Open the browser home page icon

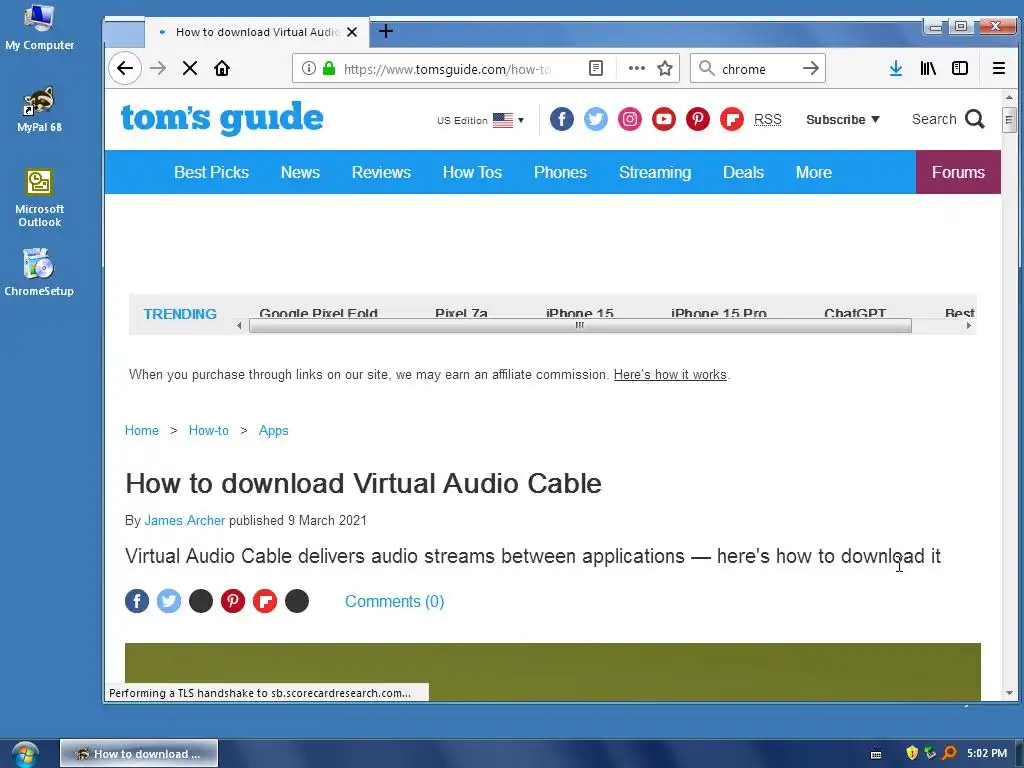(x=222, y=69)
